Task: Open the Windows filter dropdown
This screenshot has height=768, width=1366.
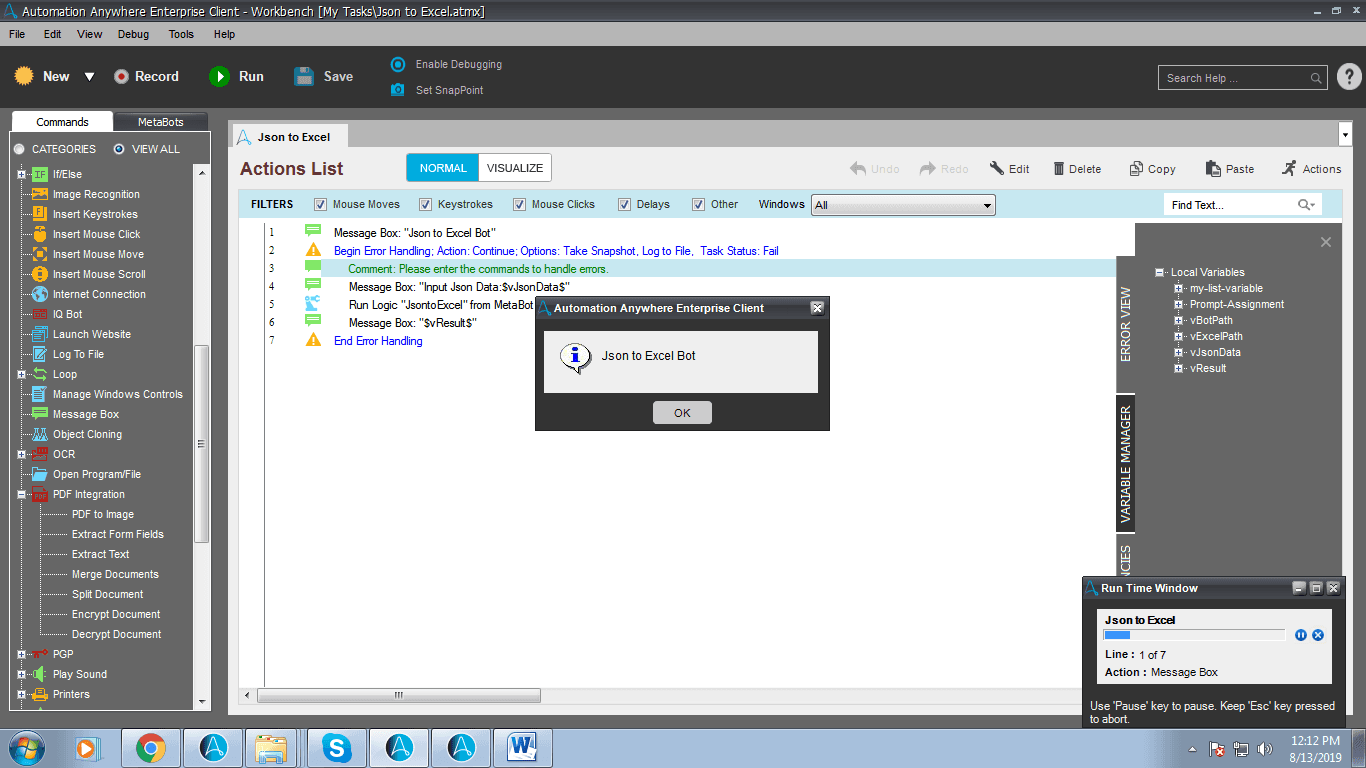Action: 903,205
